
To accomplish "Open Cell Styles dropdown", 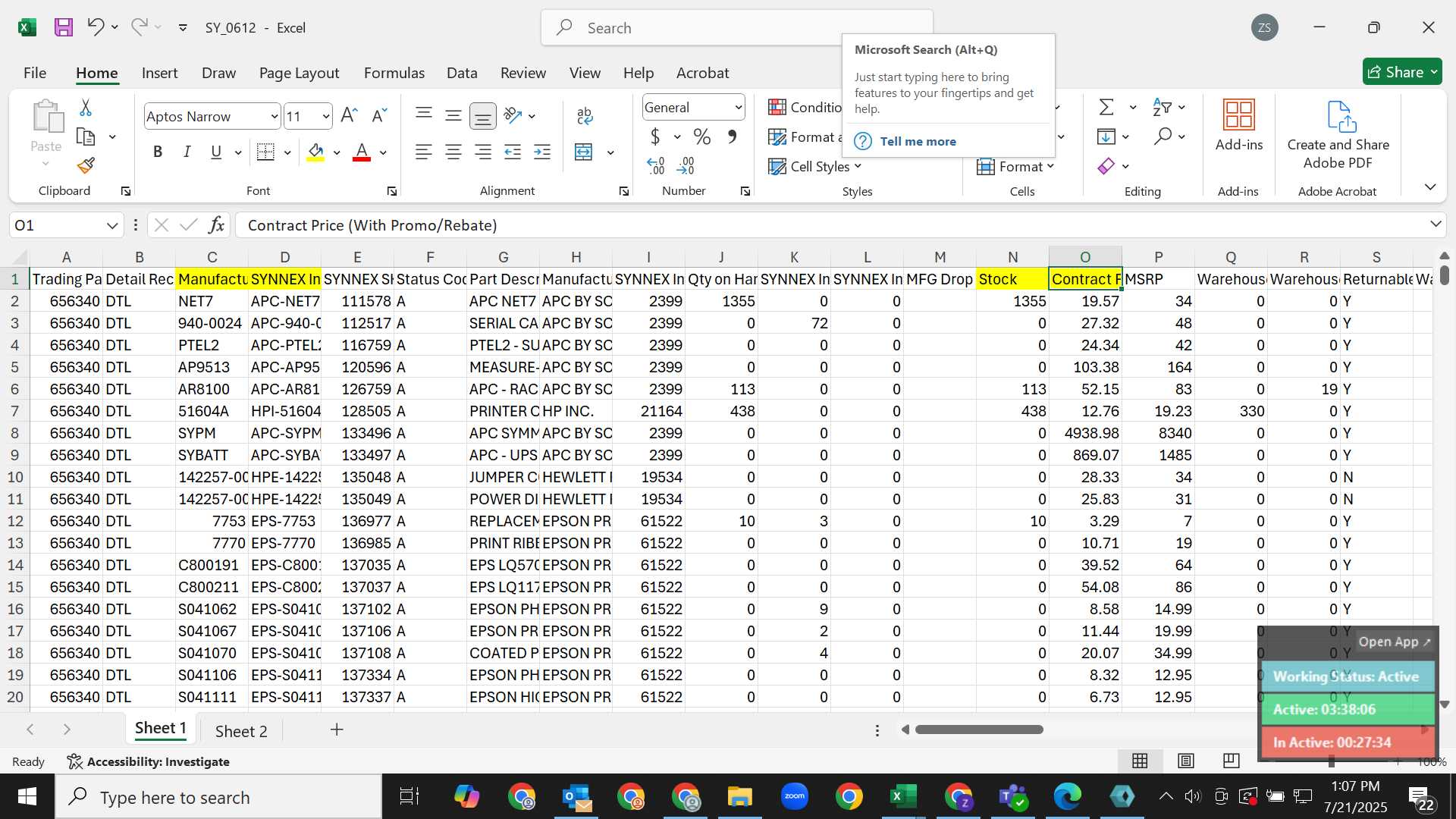I will click(x=815, y=166).
